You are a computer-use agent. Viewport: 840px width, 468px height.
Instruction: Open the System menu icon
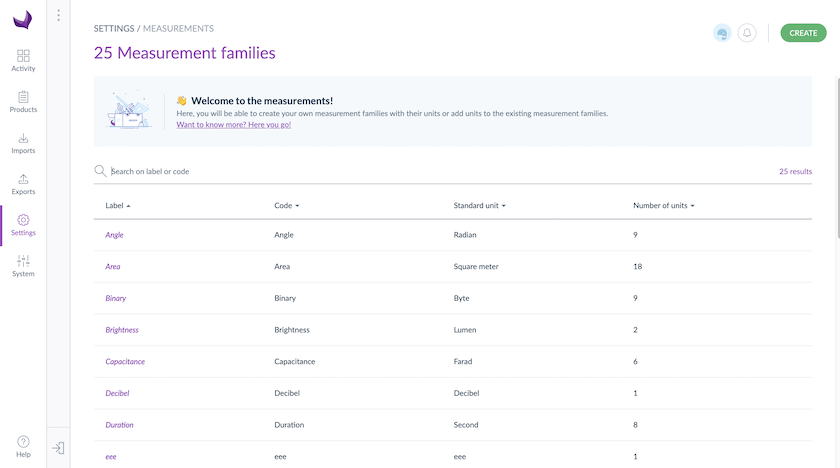tap(23, 266)
